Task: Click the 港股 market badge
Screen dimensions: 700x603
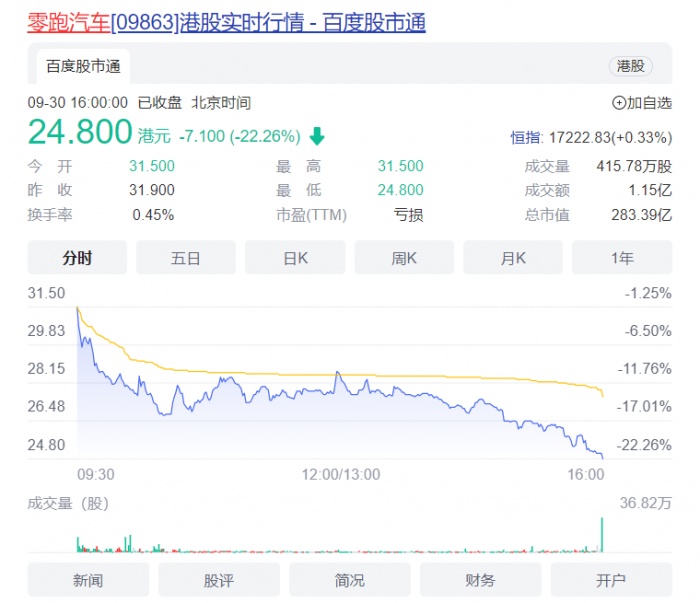Action: (x=631, y=66)
